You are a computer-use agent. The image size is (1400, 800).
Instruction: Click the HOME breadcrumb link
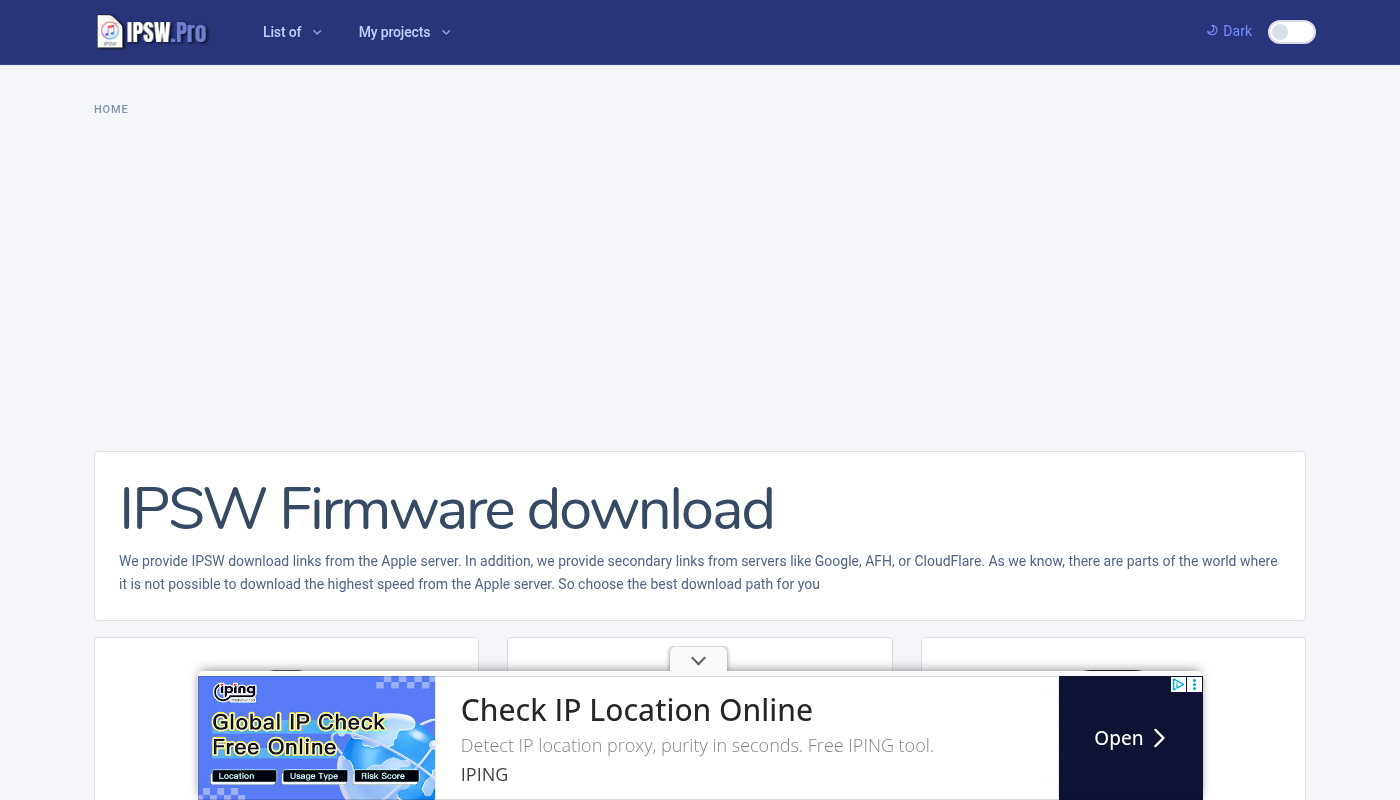(111, 109)
